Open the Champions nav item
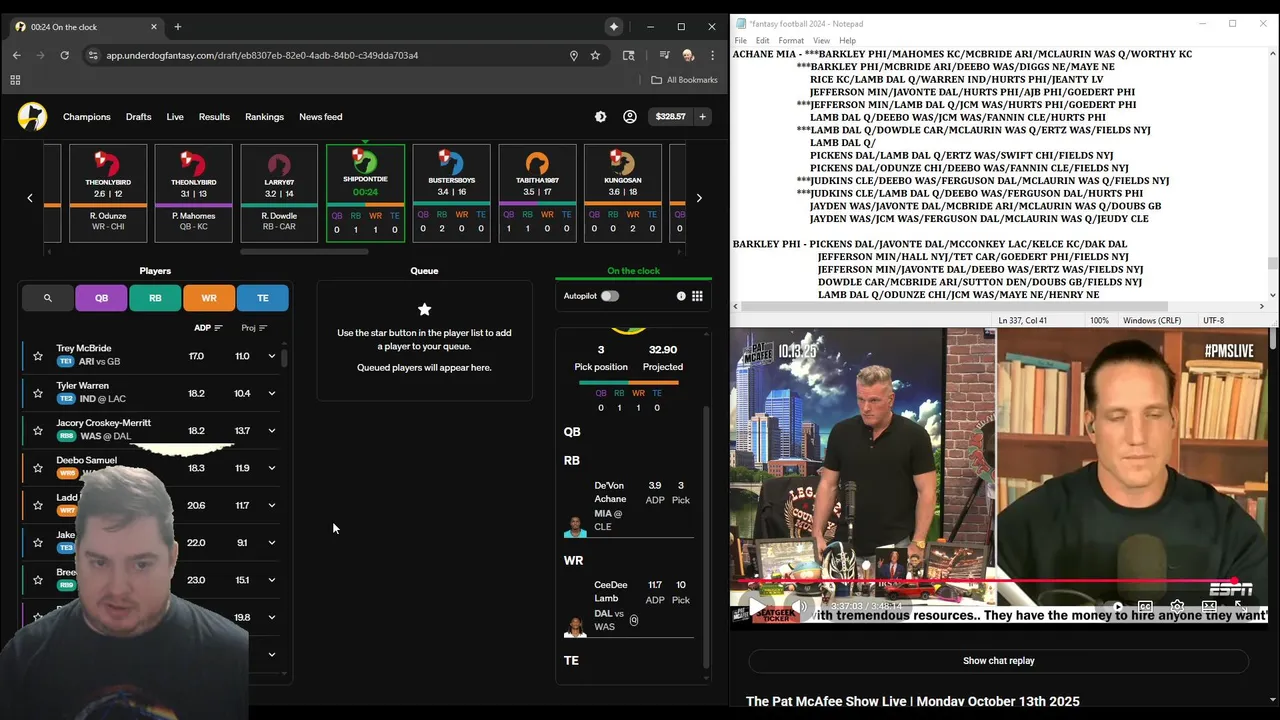Viewport: 1280px width, 720px height. [87, 117]
